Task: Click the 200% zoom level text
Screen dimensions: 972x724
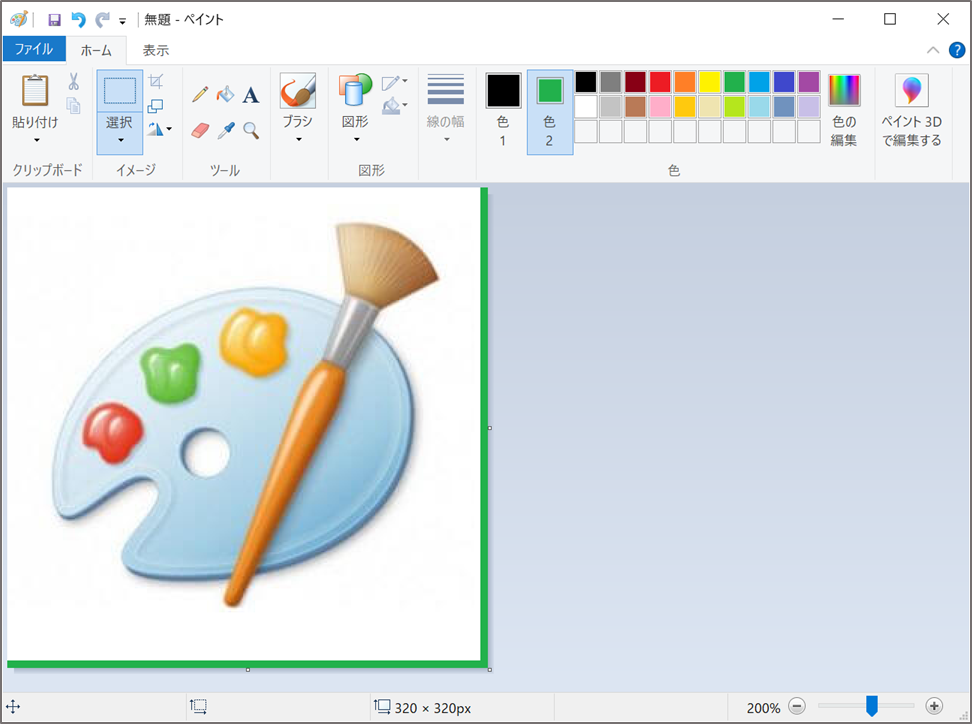Action: (x=763, y=707)
